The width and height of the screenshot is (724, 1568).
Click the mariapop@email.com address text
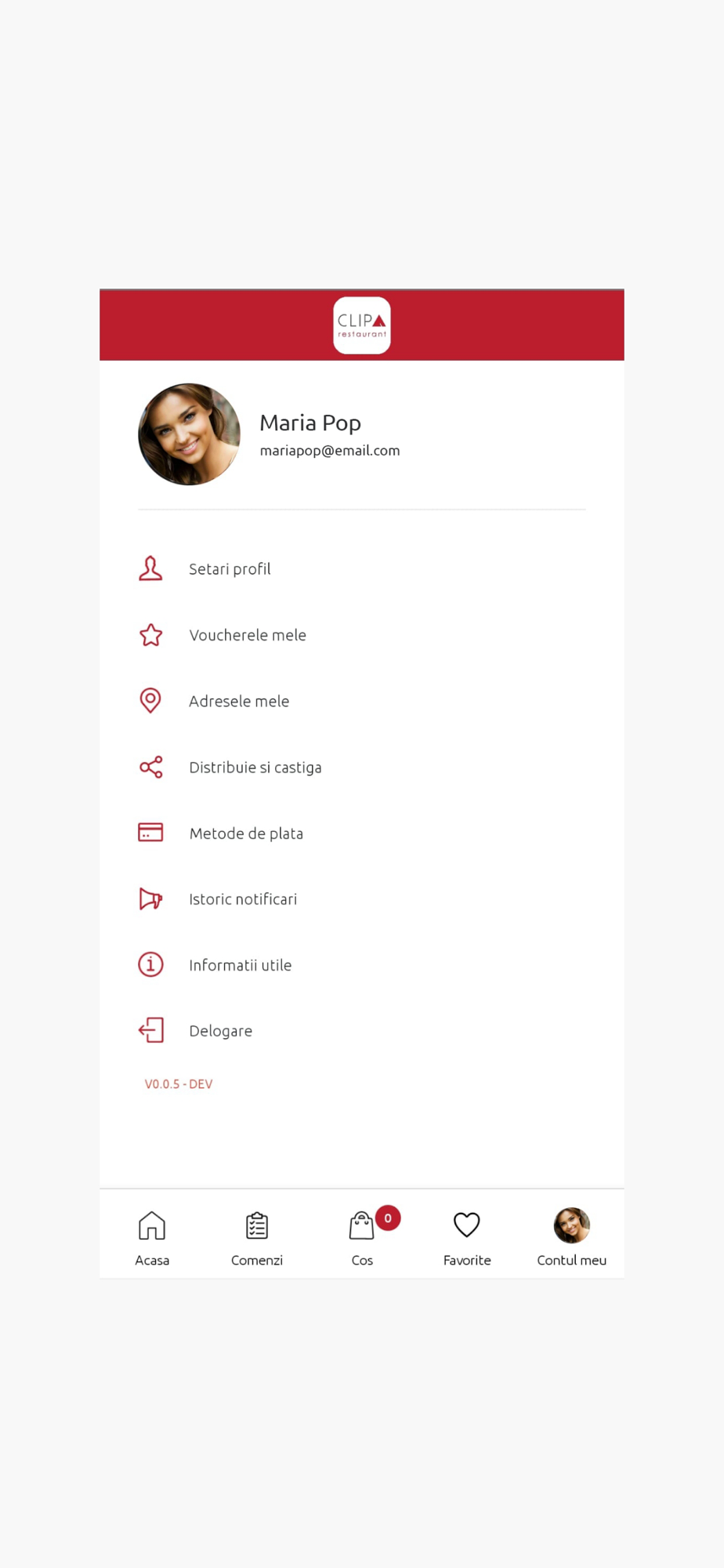[330, 451]
